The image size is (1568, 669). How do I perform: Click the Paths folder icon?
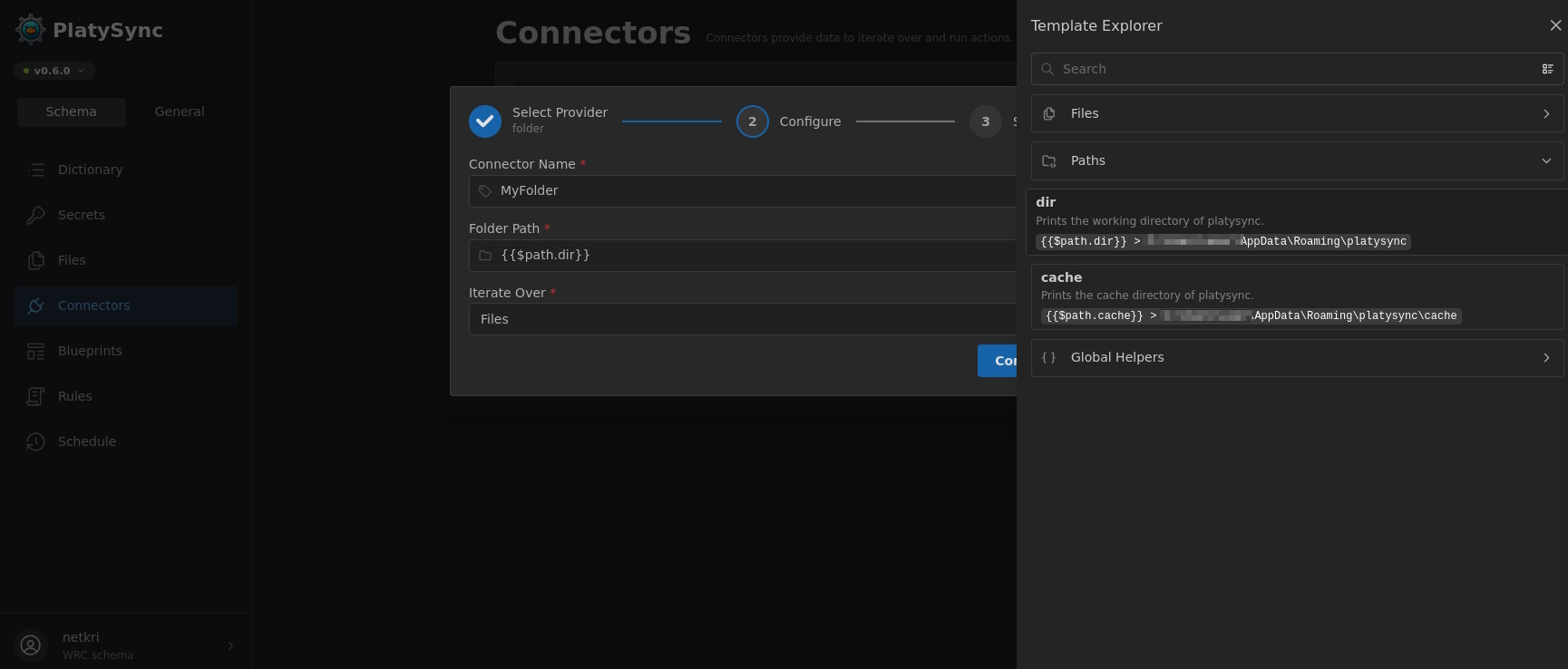coord(1049,160)
